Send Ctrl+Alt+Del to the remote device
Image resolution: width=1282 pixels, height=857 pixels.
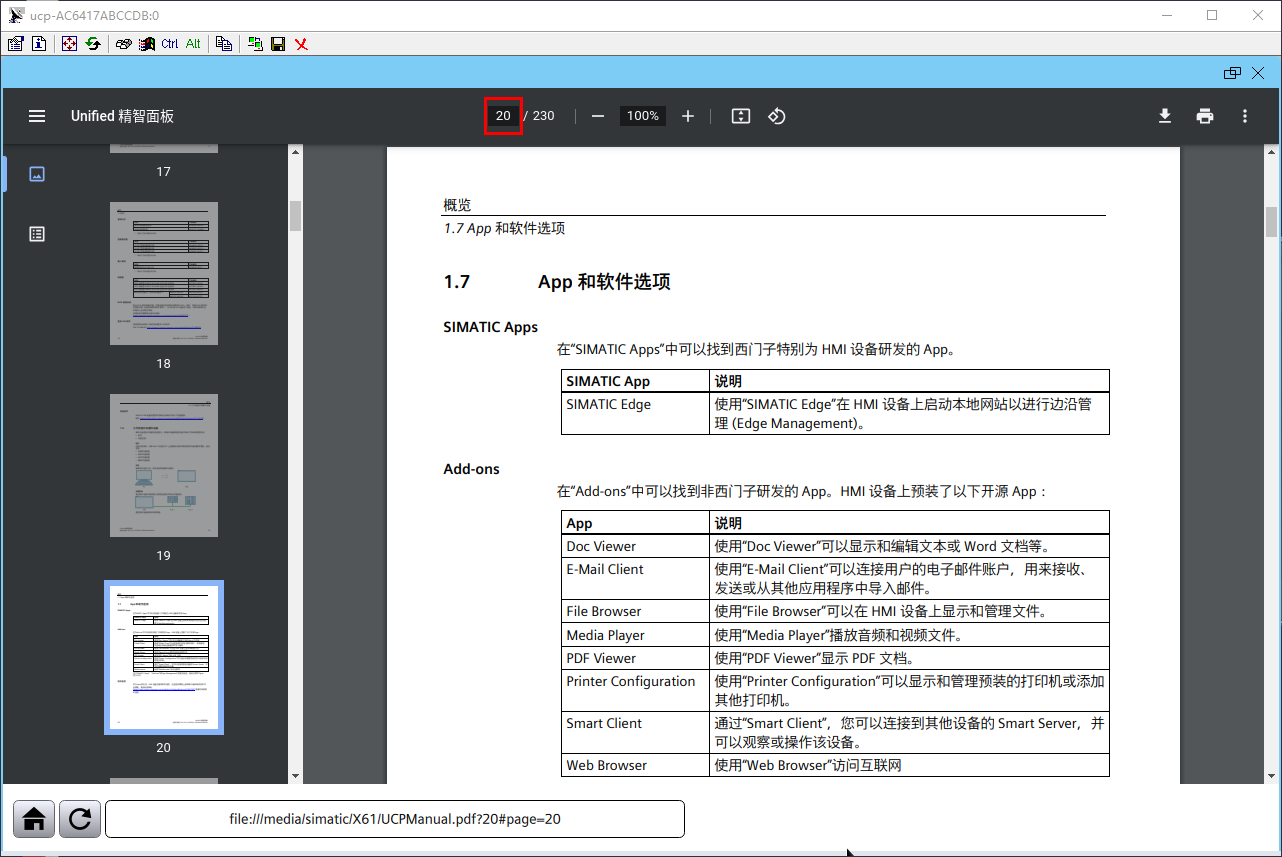coord(123,44)
